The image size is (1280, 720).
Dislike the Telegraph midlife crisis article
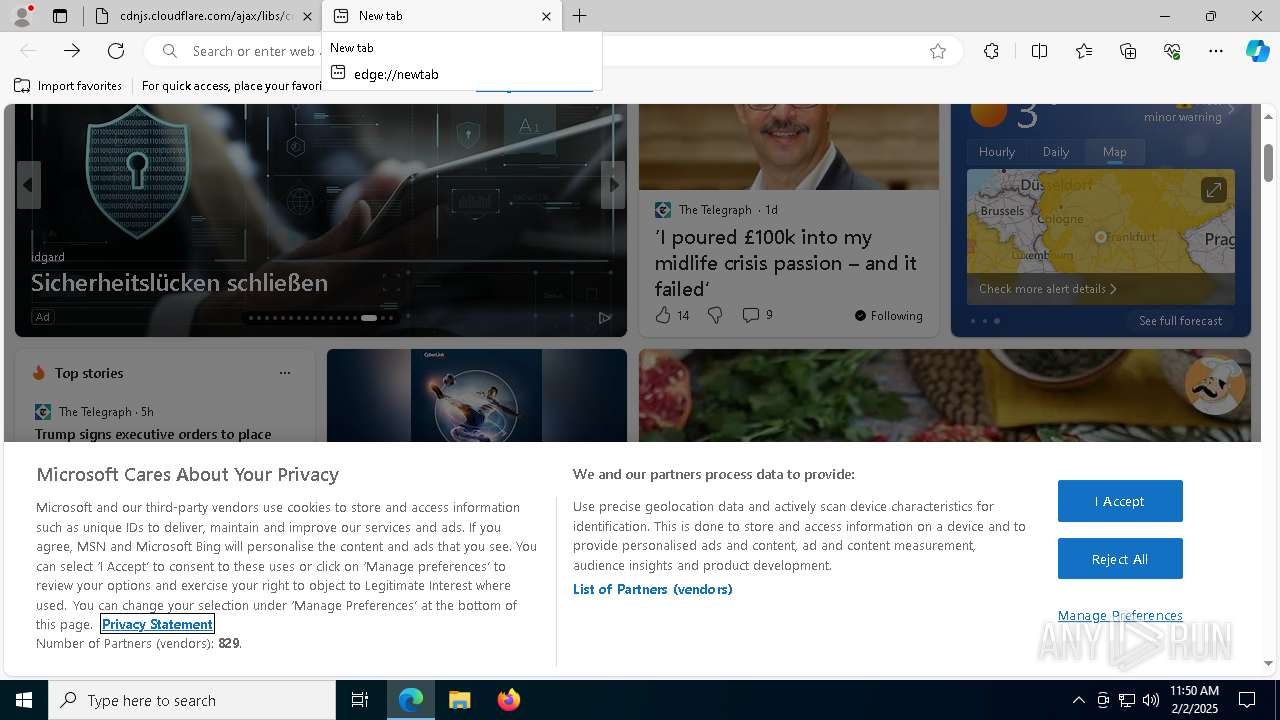pyautogui.click(x=715, y=315)
